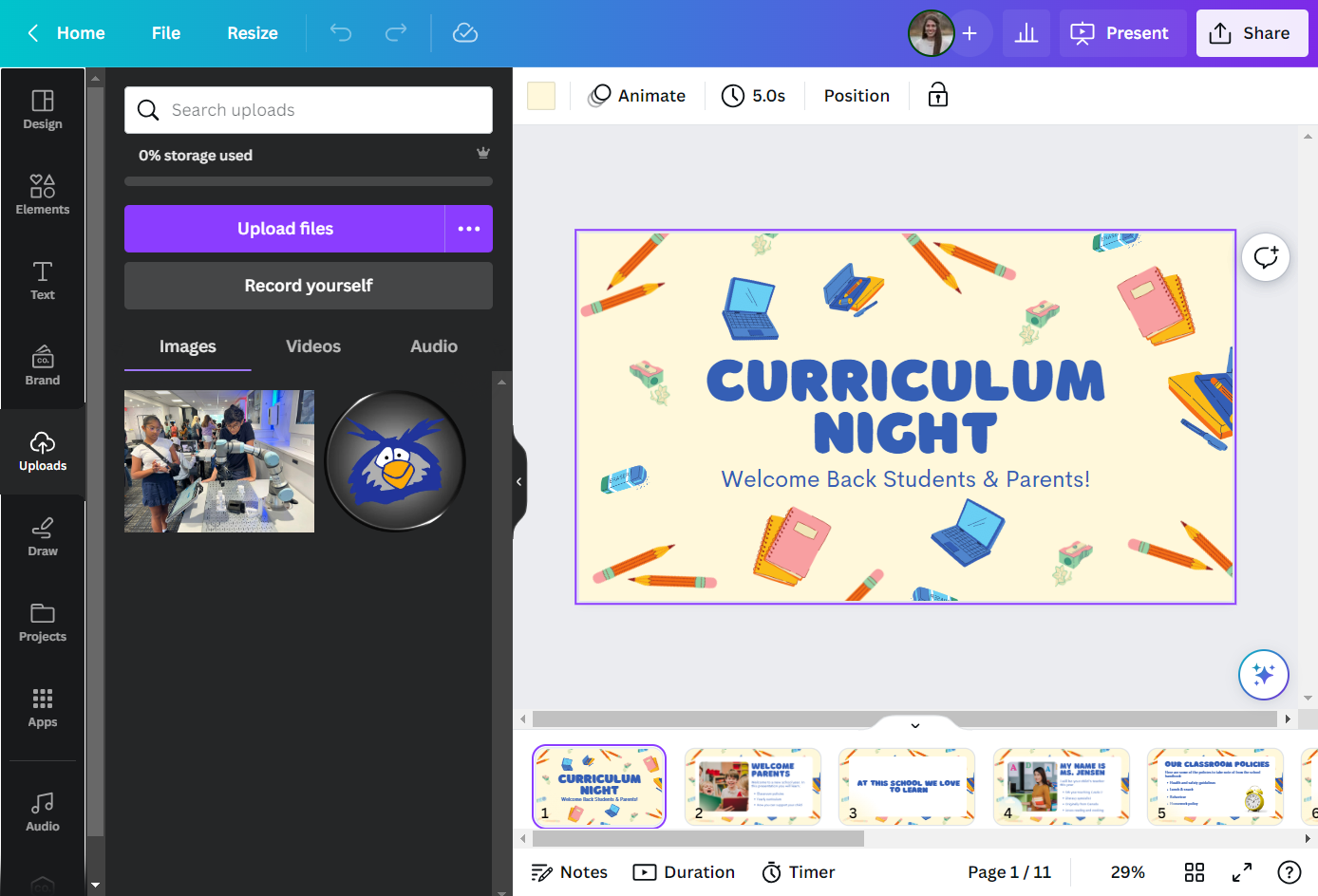Open Projects in the sidebar

point(43,623)
